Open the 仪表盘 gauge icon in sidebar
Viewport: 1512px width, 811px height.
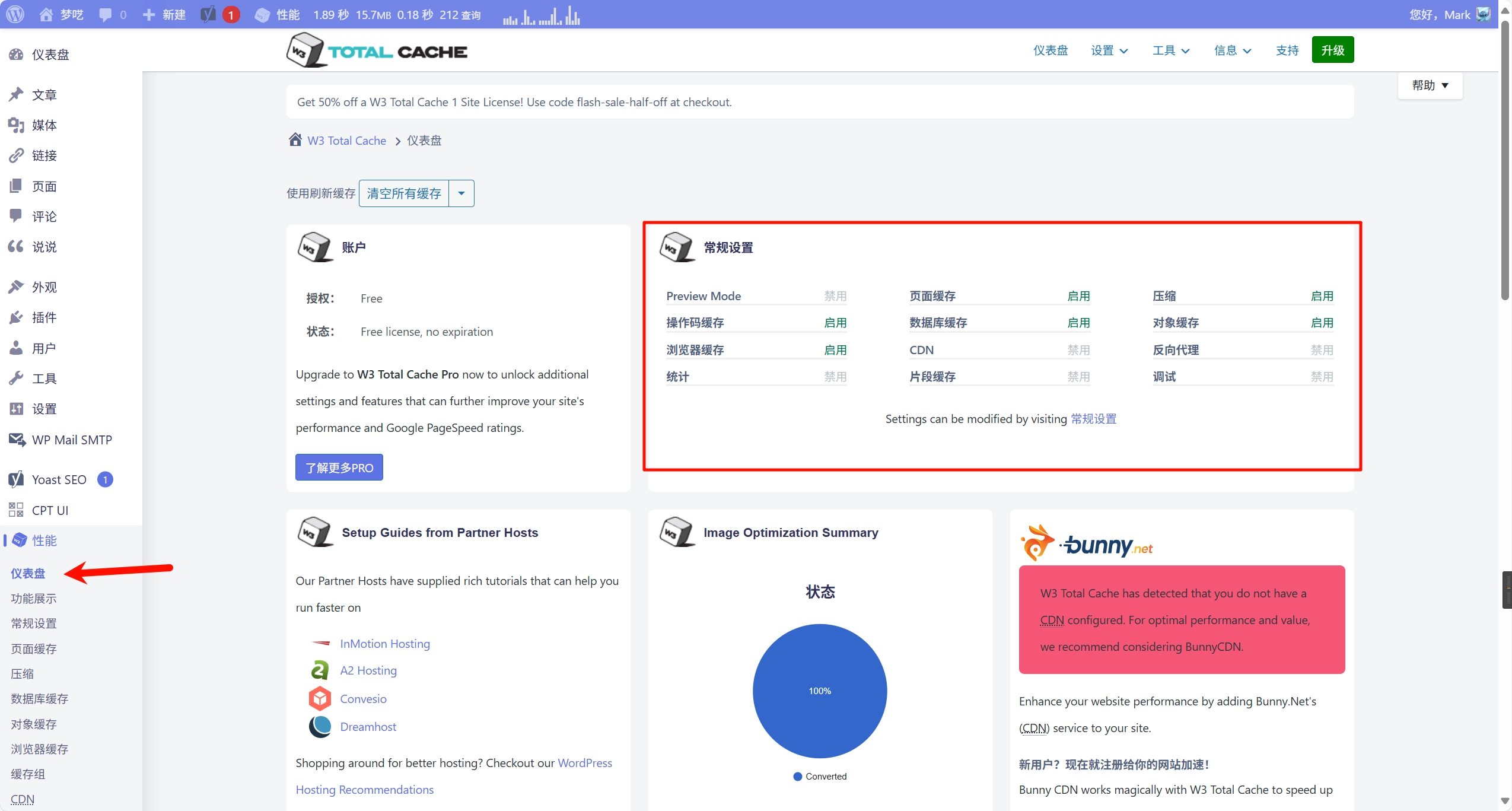click(16, 55)
